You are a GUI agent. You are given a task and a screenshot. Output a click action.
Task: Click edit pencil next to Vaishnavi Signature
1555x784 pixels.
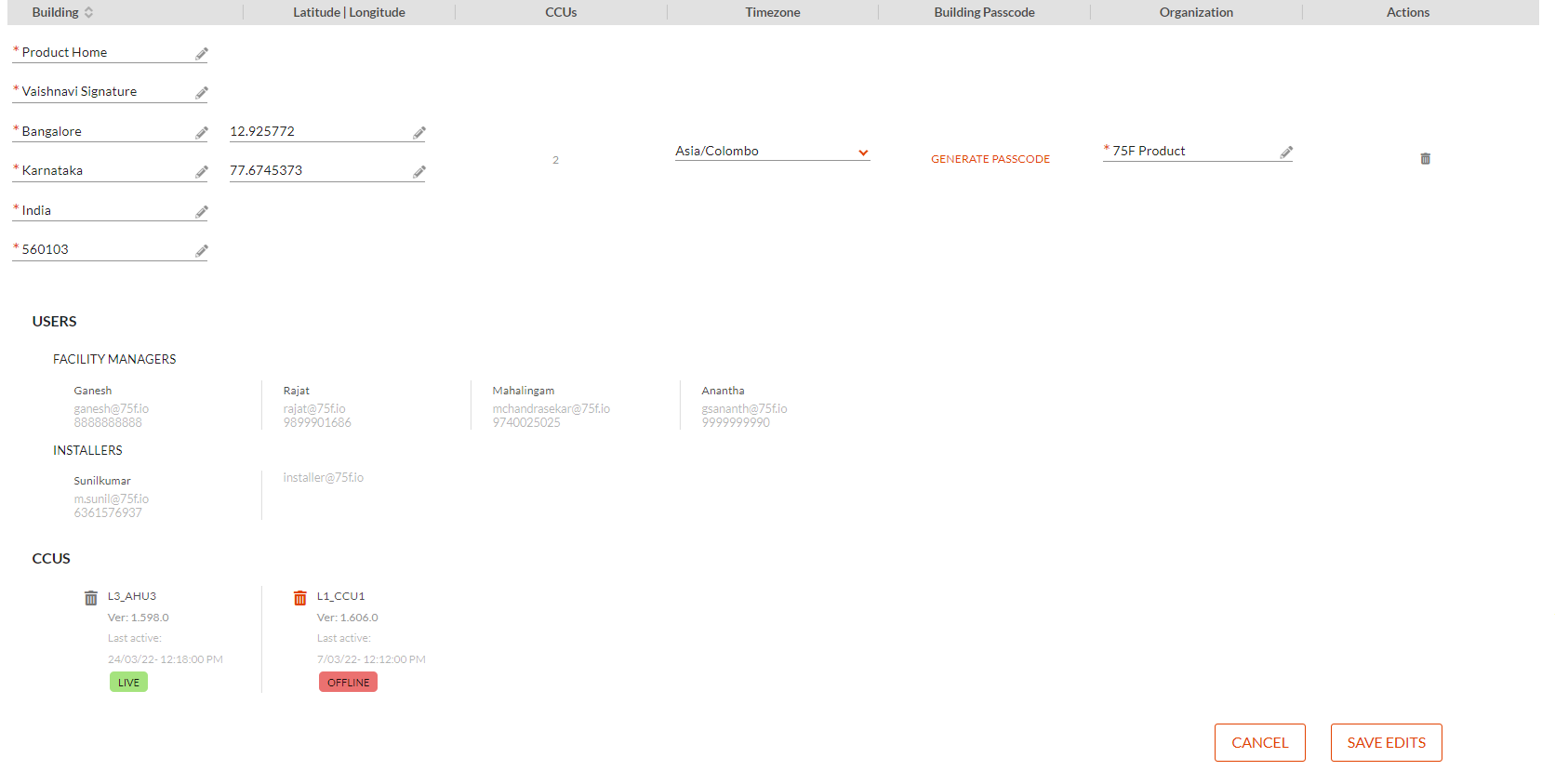[x=201, y=93]
